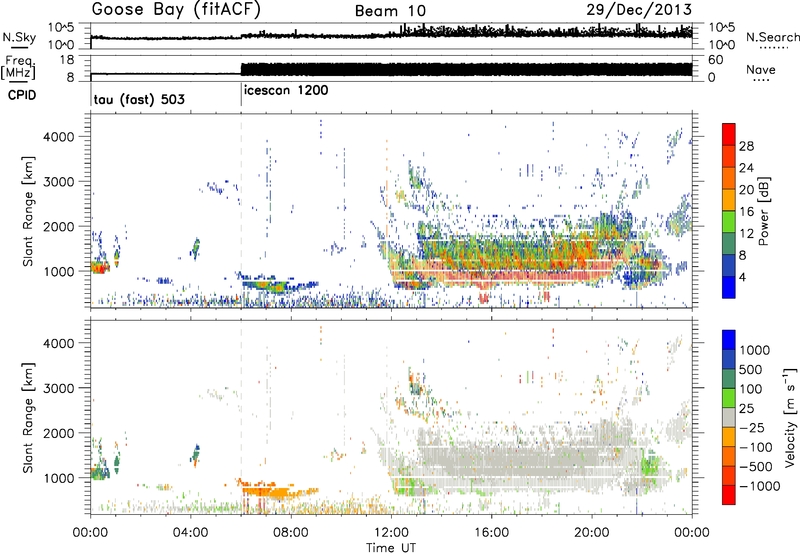Click the '1000' positive velocity scale value
The height and width of the screenshot is (554, 800).
point(755,350)
